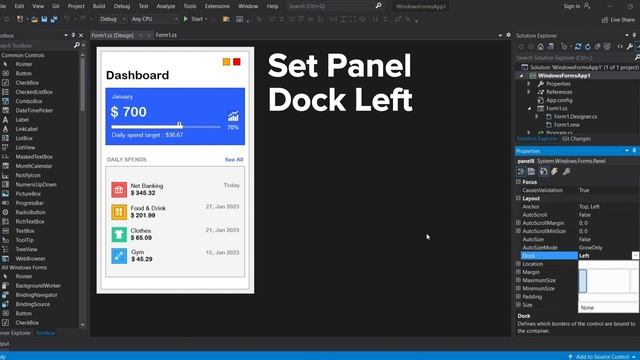Viewport: 640px width, 360px height.
Task: Expand Form1.Designer.cs node
Action: 537,116
